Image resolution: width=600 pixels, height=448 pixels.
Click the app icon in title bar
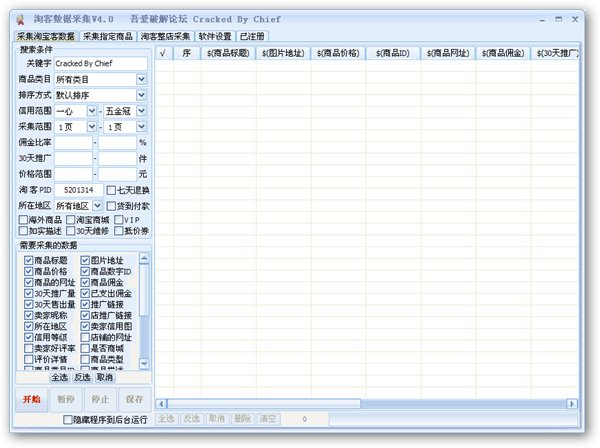coord(20,19)
